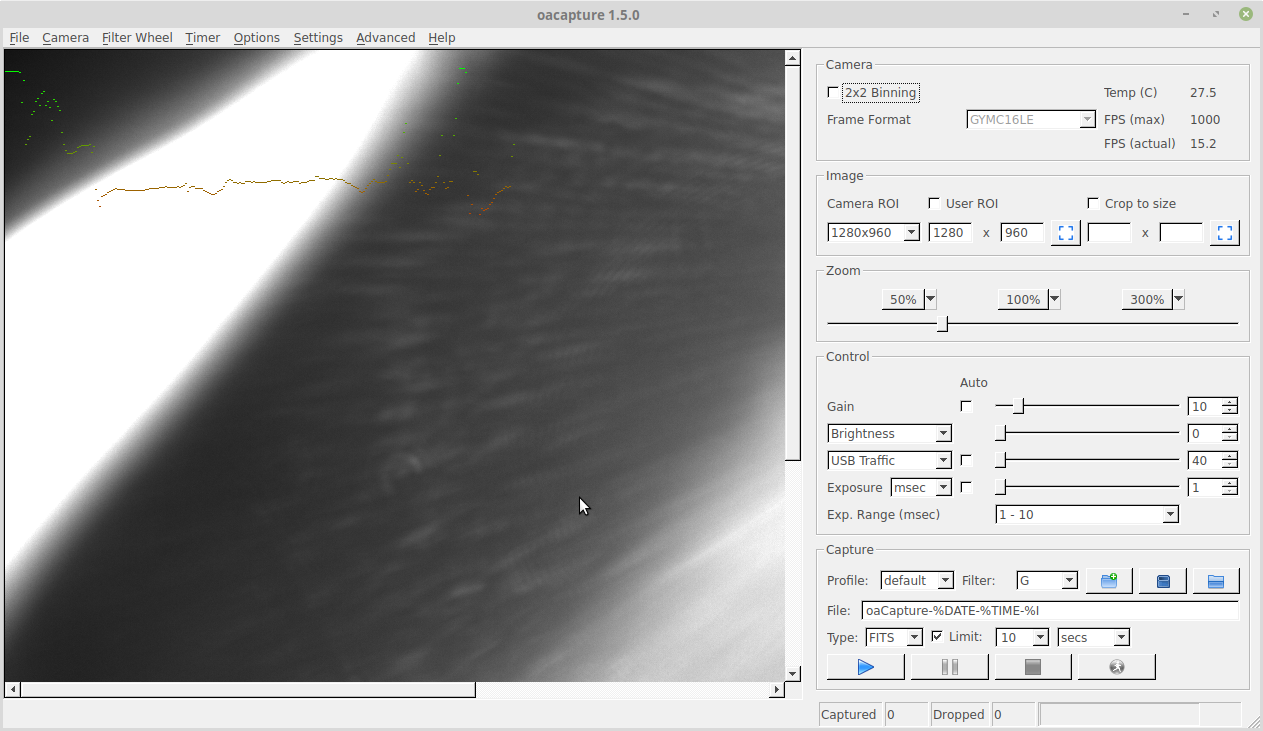Open the Filter G dropdown
Viewport: 1263px width, 731px height.
coord(1047,581)
